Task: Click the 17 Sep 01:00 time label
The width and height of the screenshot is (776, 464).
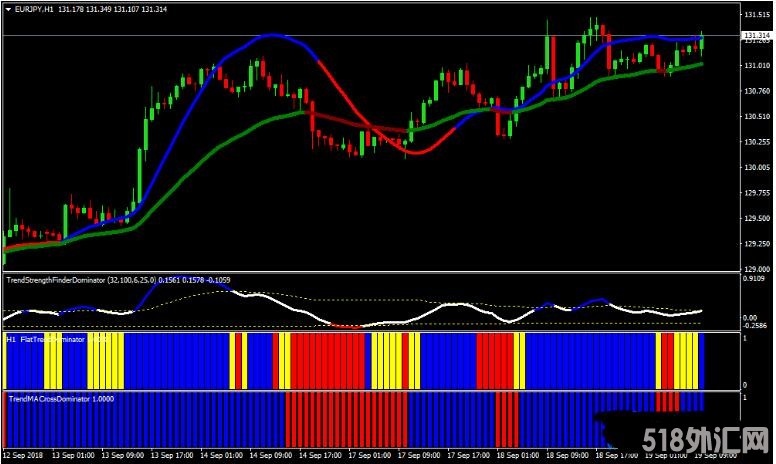Action: click(370, 455)
